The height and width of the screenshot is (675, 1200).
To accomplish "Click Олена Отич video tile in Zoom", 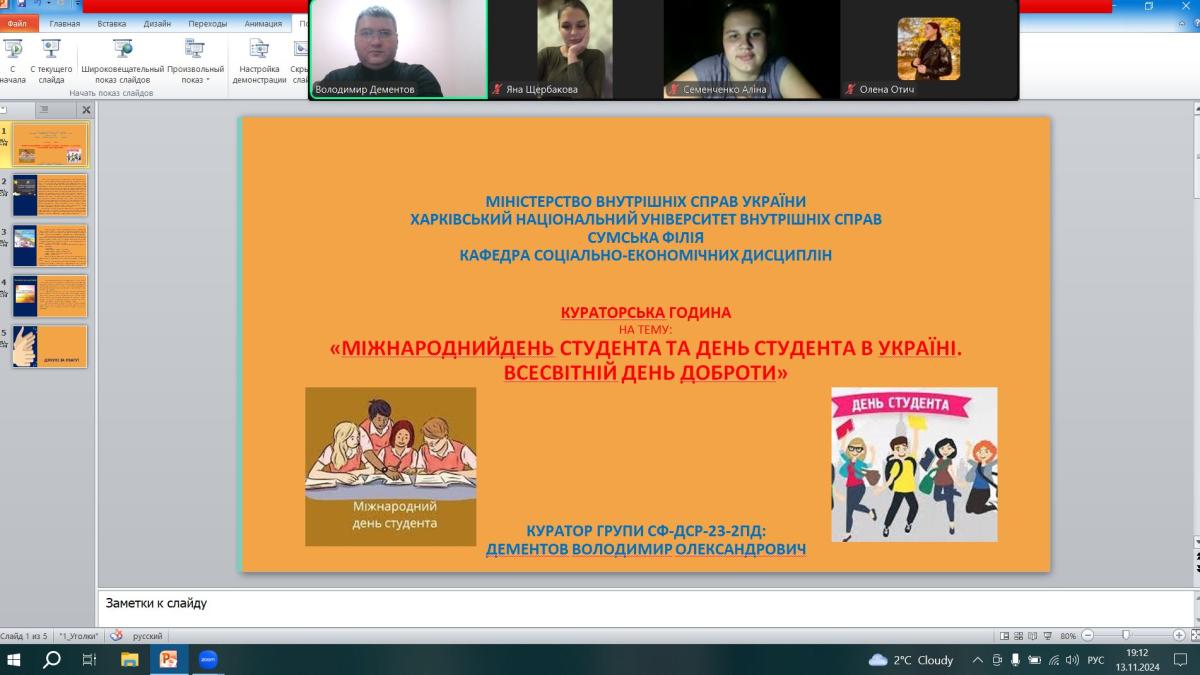I will [x=928, y=49].
